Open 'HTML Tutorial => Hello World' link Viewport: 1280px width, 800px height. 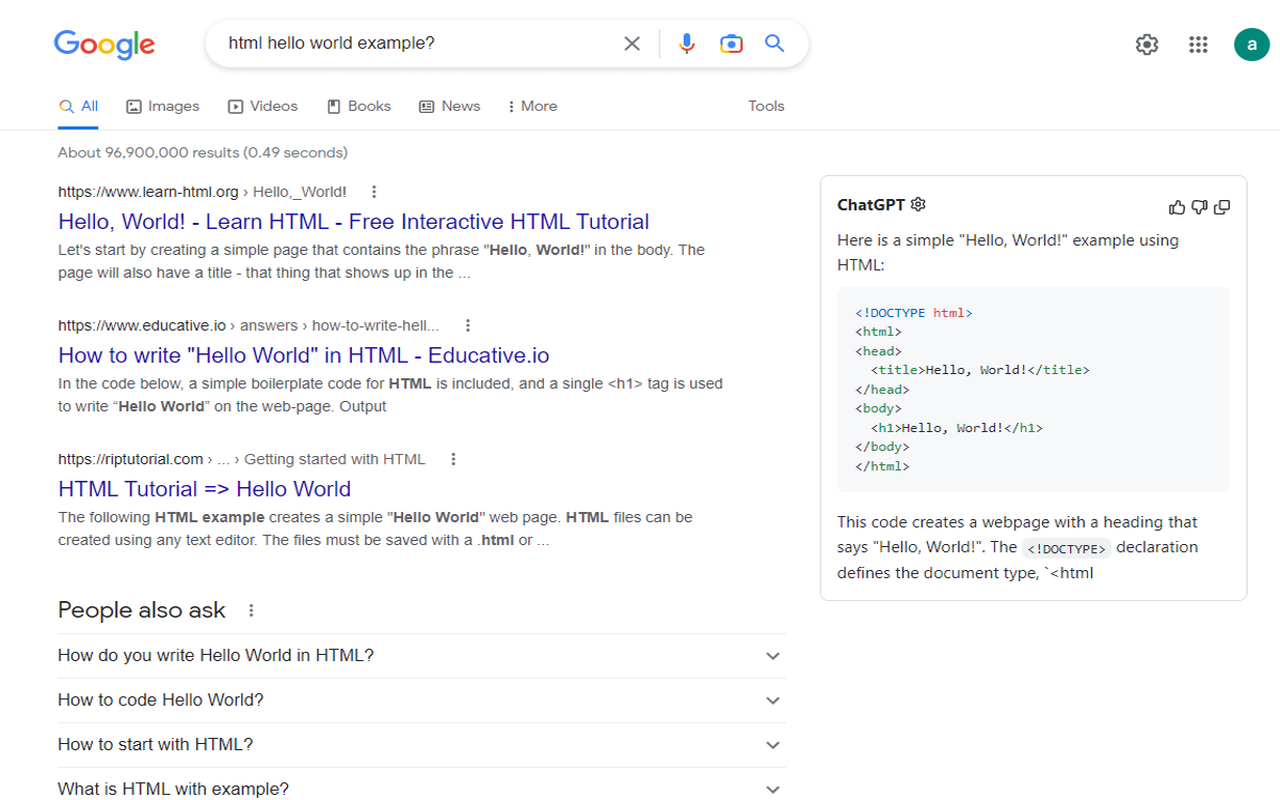click(x=205, y=489)
